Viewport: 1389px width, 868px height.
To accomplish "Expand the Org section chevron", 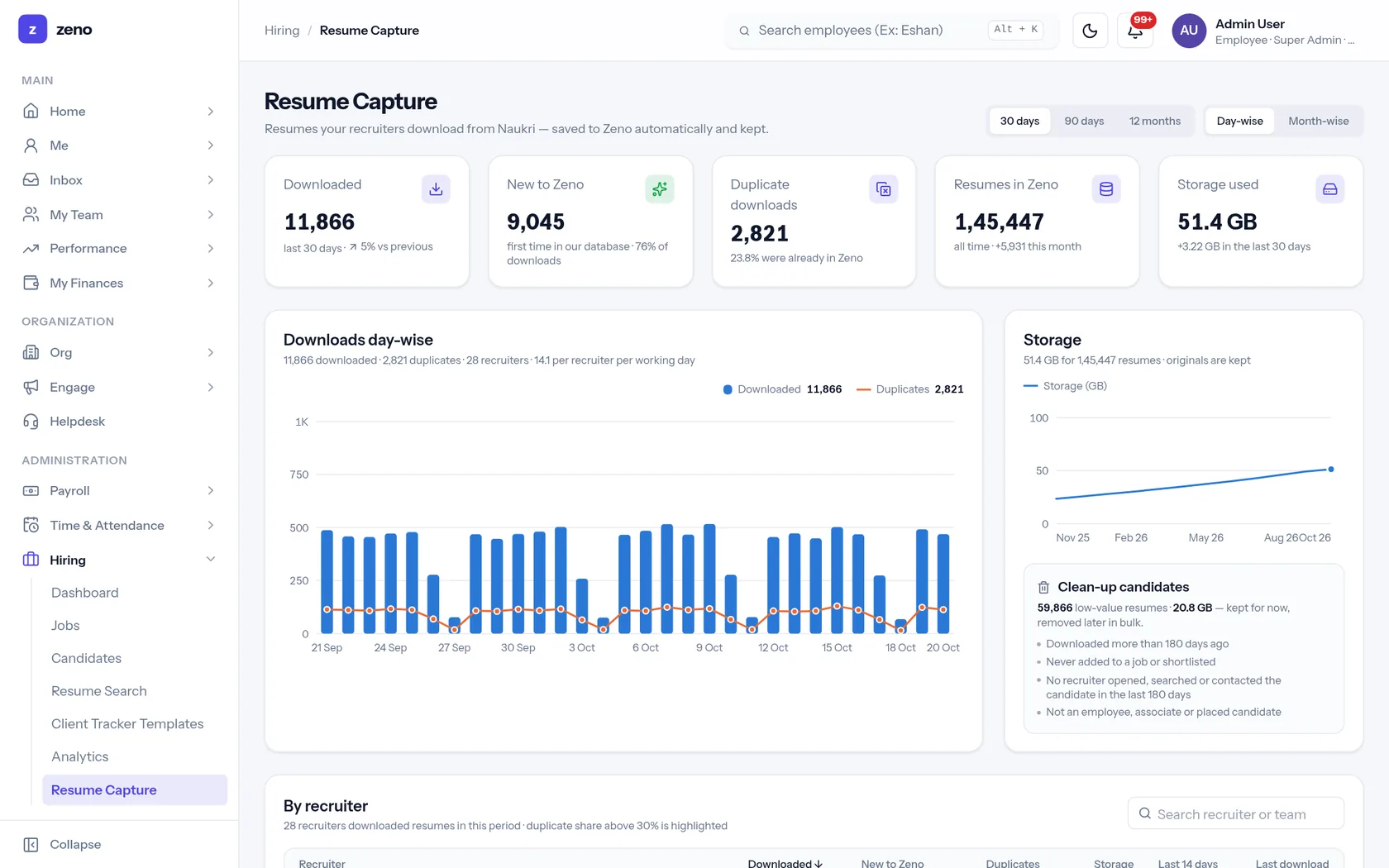I will (210, 353).
